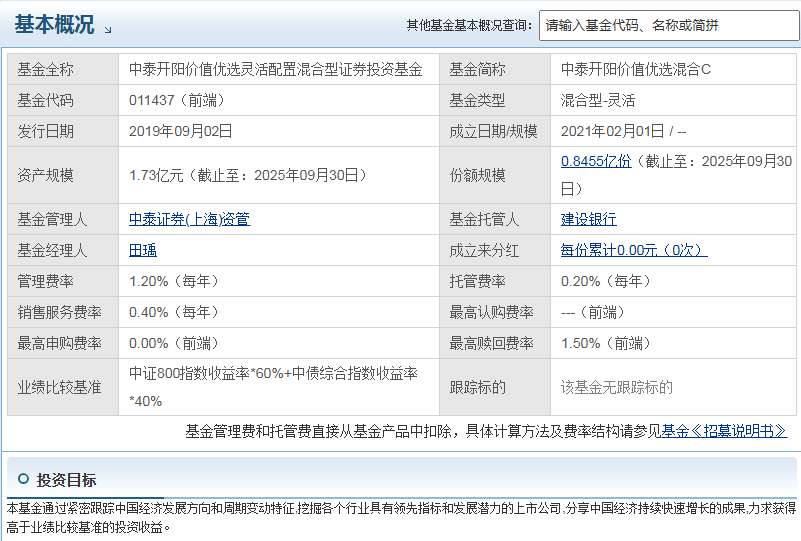Select the max purchase fee 0.00%（前端）
The image size is (801, 541).
(174, 343)
